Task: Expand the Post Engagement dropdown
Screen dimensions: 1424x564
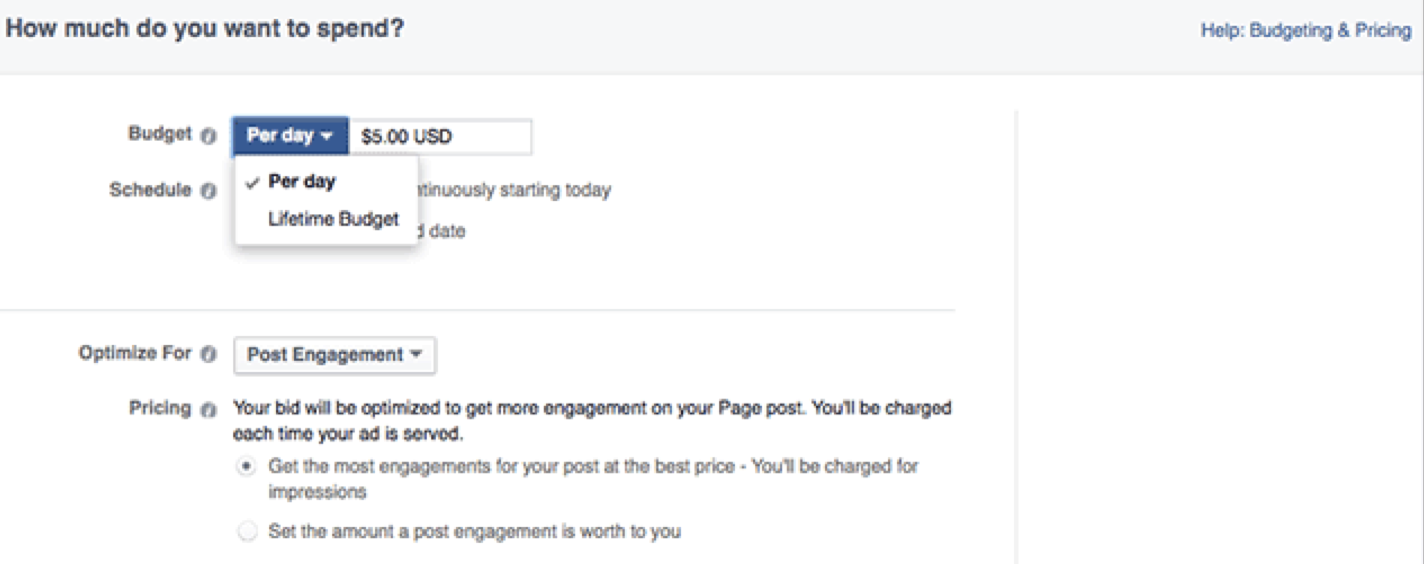Action: click(334, 355)
